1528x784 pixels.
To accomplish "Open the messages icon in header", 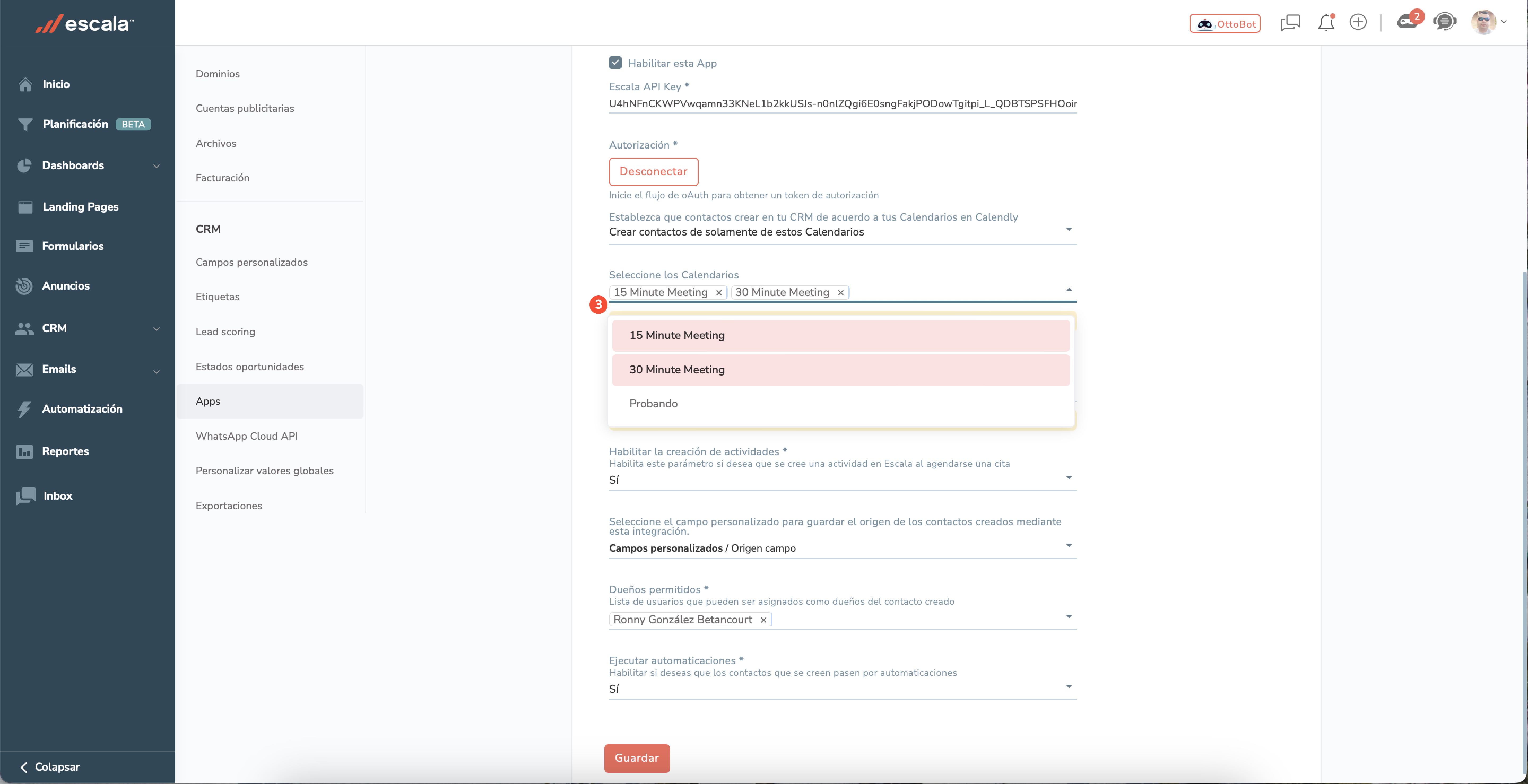I will click(1290, 23).
